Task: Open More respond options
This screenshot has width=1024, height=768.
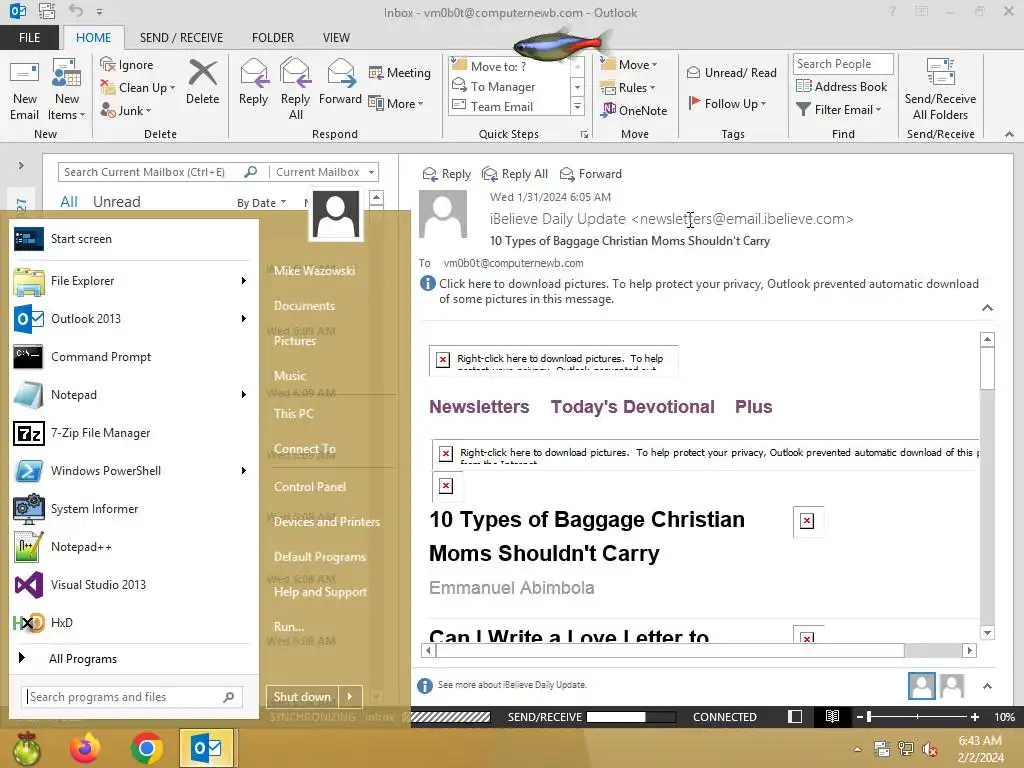Action: 396,103
